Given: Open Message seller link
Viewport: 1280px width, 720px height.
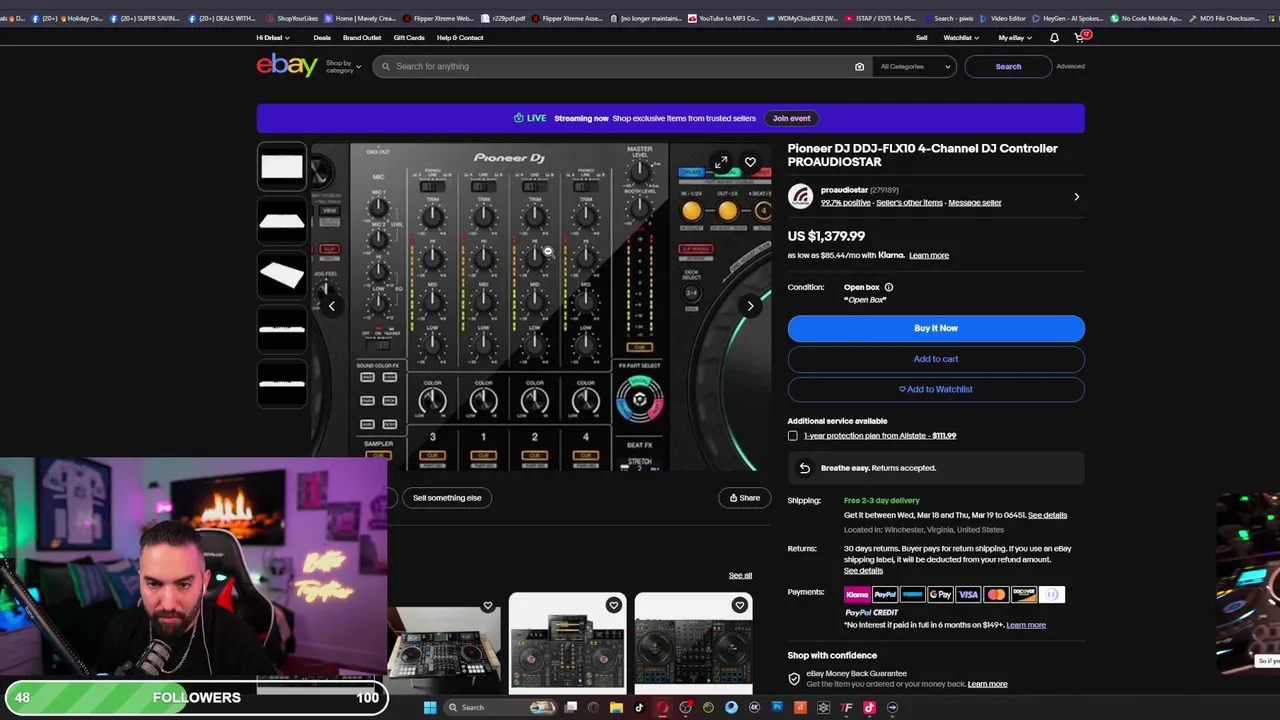Looking at the screenshot, I should 975,203.
